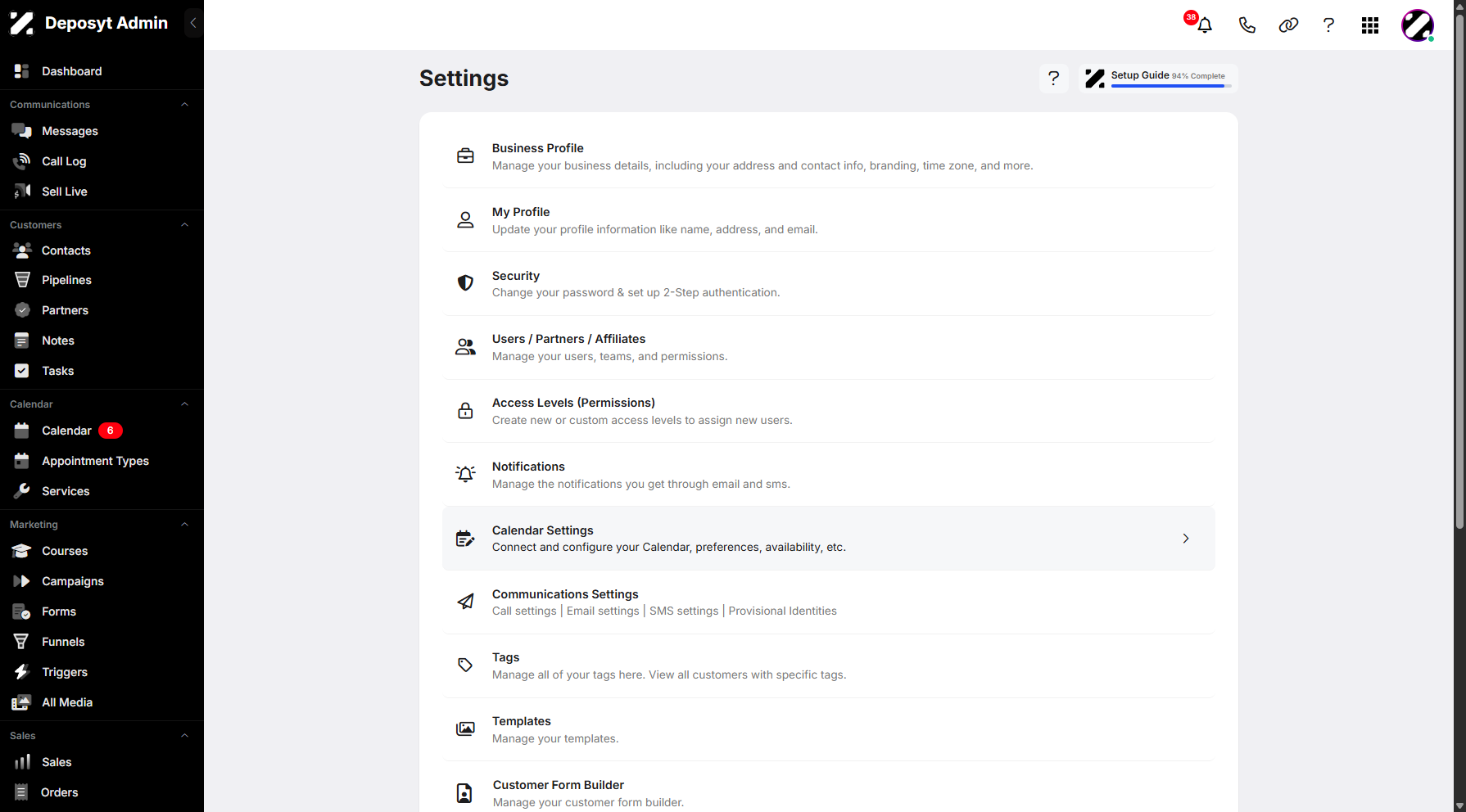Click the Communications Settings paper plane icon
The height and width of the screenshot is (812, 1466).
pos(465,602)
